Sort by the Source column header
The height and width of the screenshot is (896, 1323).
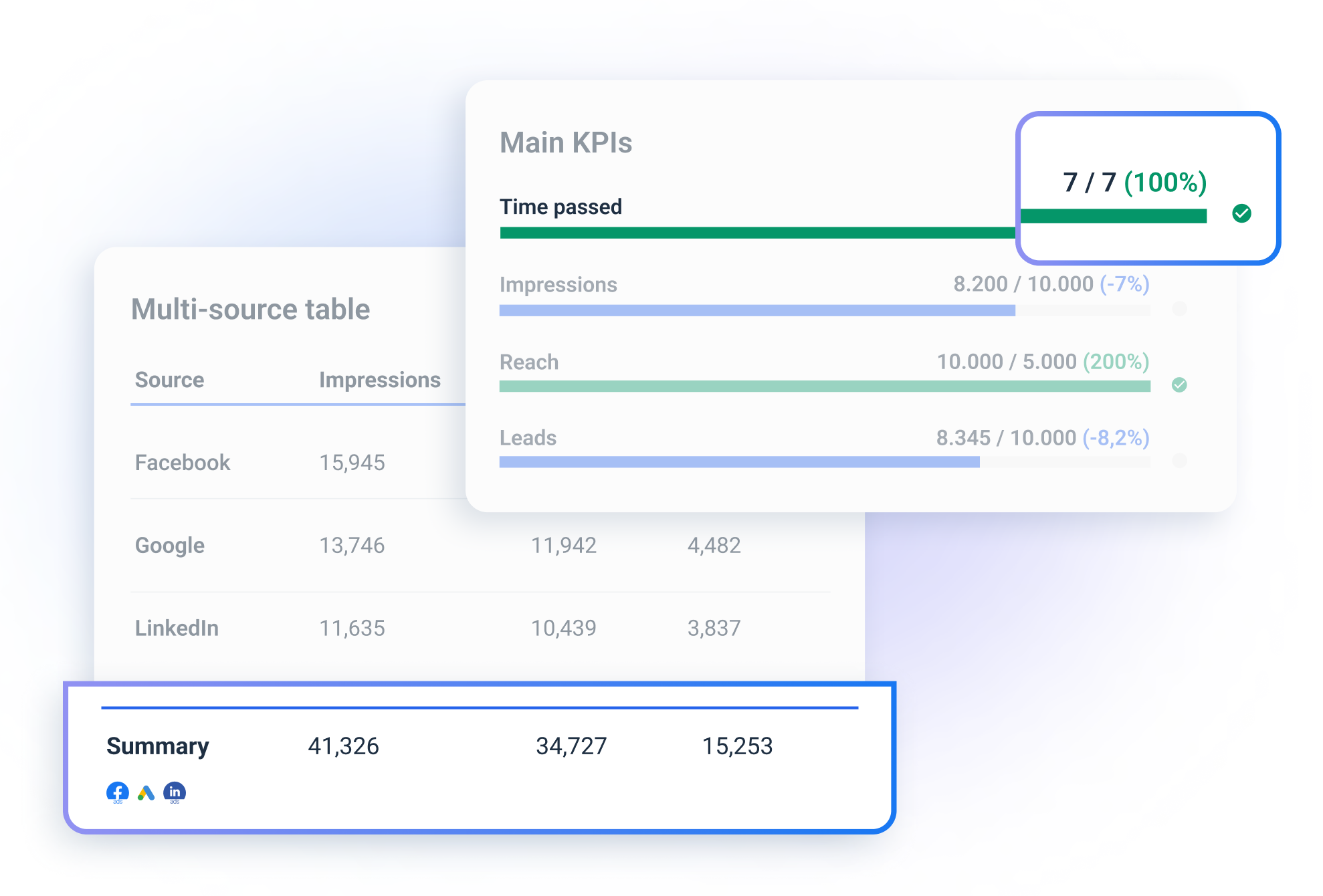pyautogui.click(x=169, y=380)
